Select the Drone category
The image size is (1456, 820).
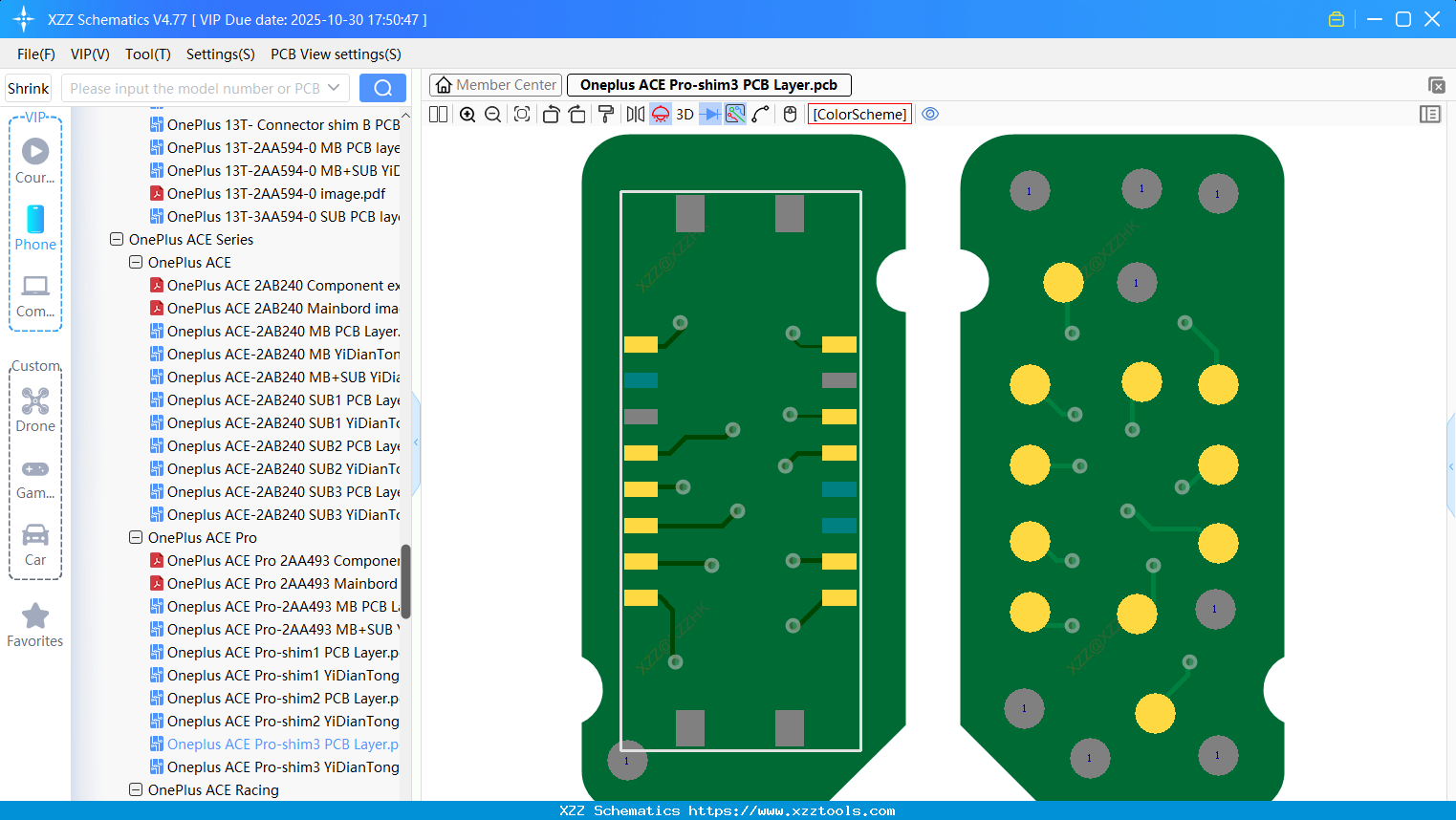point(35,409)
